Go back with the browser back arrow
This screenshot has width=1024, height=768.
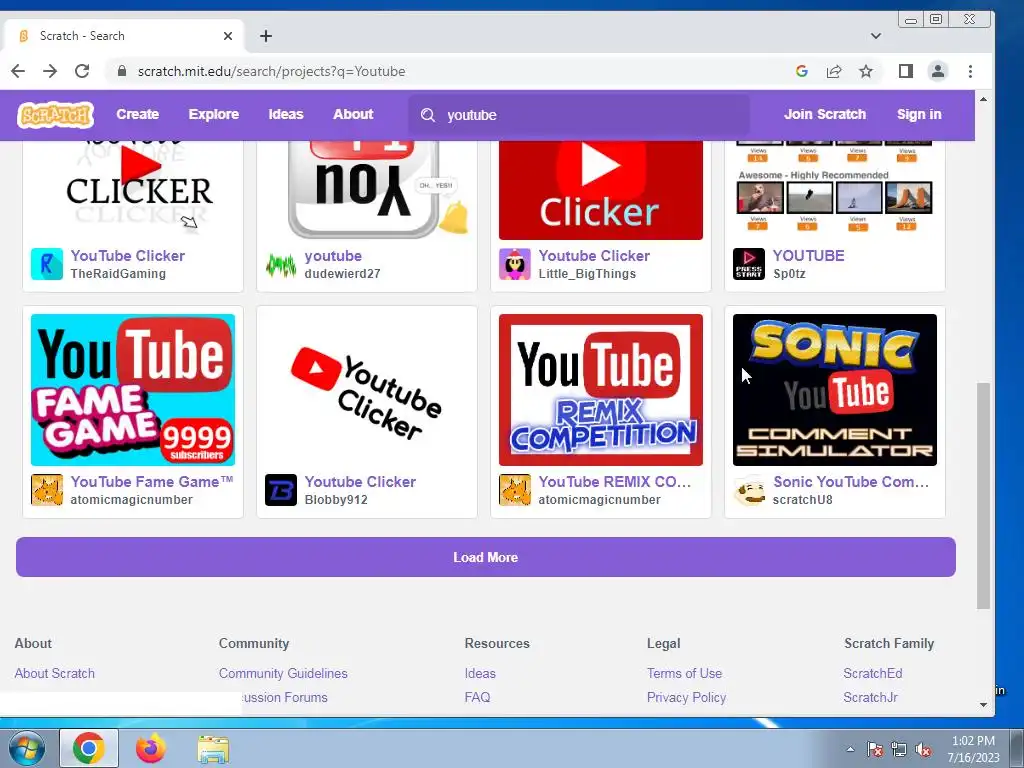(18, 71)
